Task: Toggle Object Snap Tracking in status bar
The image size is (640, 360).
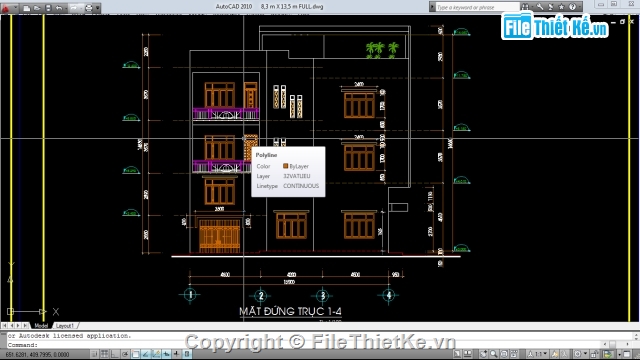Action: coord(146,354)
